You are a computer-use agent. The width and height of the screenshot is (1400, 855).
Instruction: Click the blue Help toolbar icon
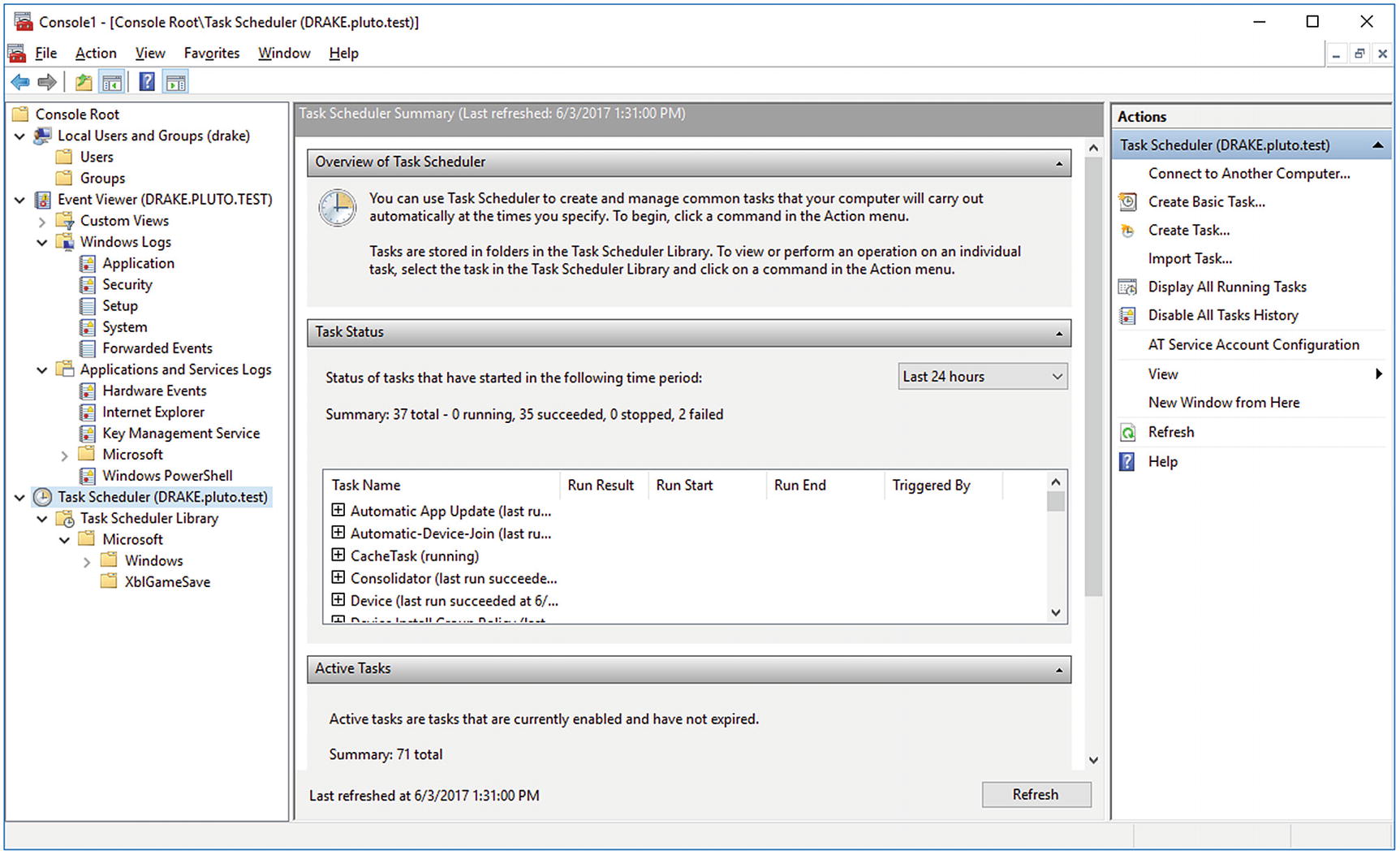147,82
